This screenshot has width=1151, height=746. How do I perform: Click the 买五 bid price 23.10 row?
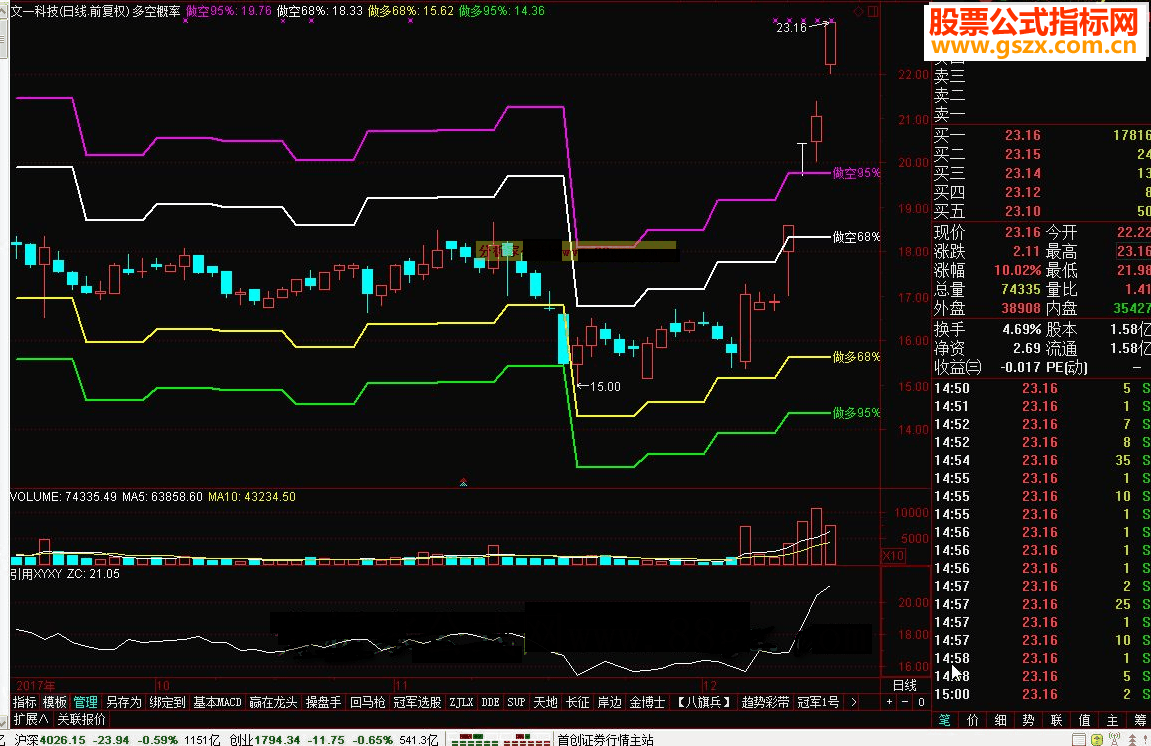[x=1042, y=211]
